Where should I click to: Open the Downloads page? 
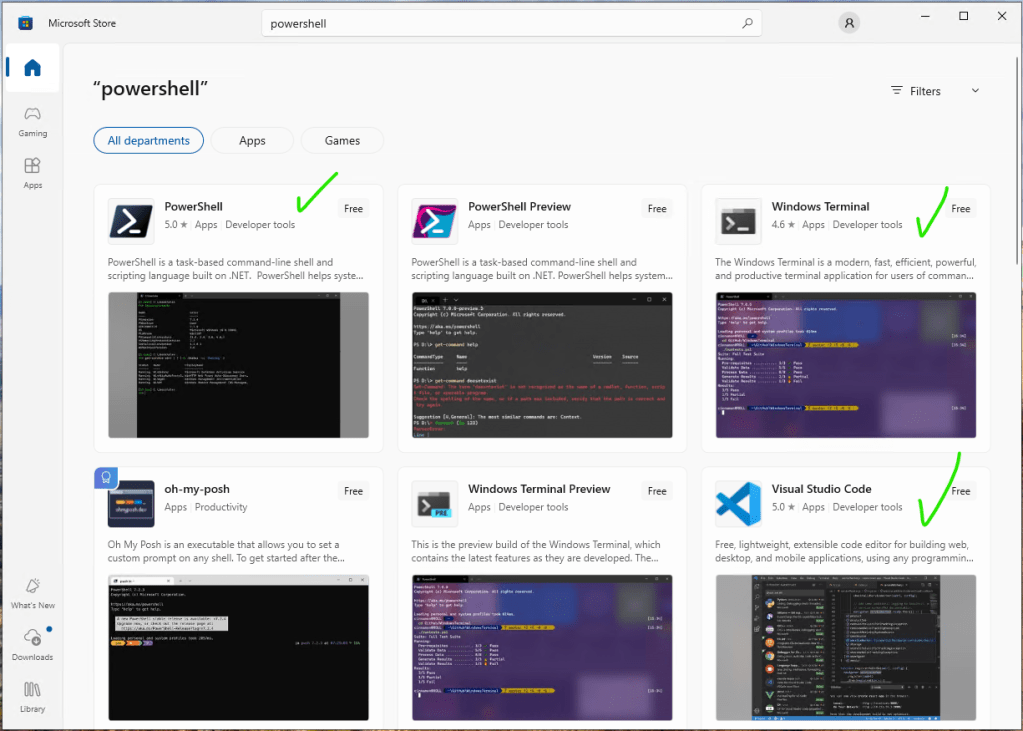pyautogui.click(x=32, y=645)
